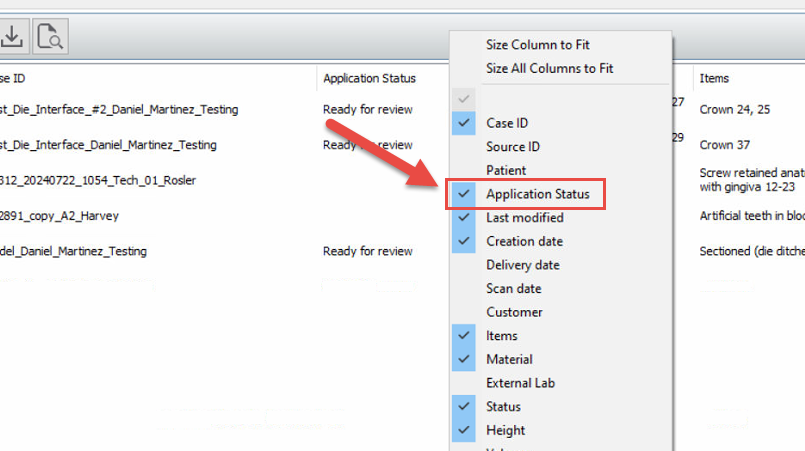Enable the Source ID column

(513, 147)
